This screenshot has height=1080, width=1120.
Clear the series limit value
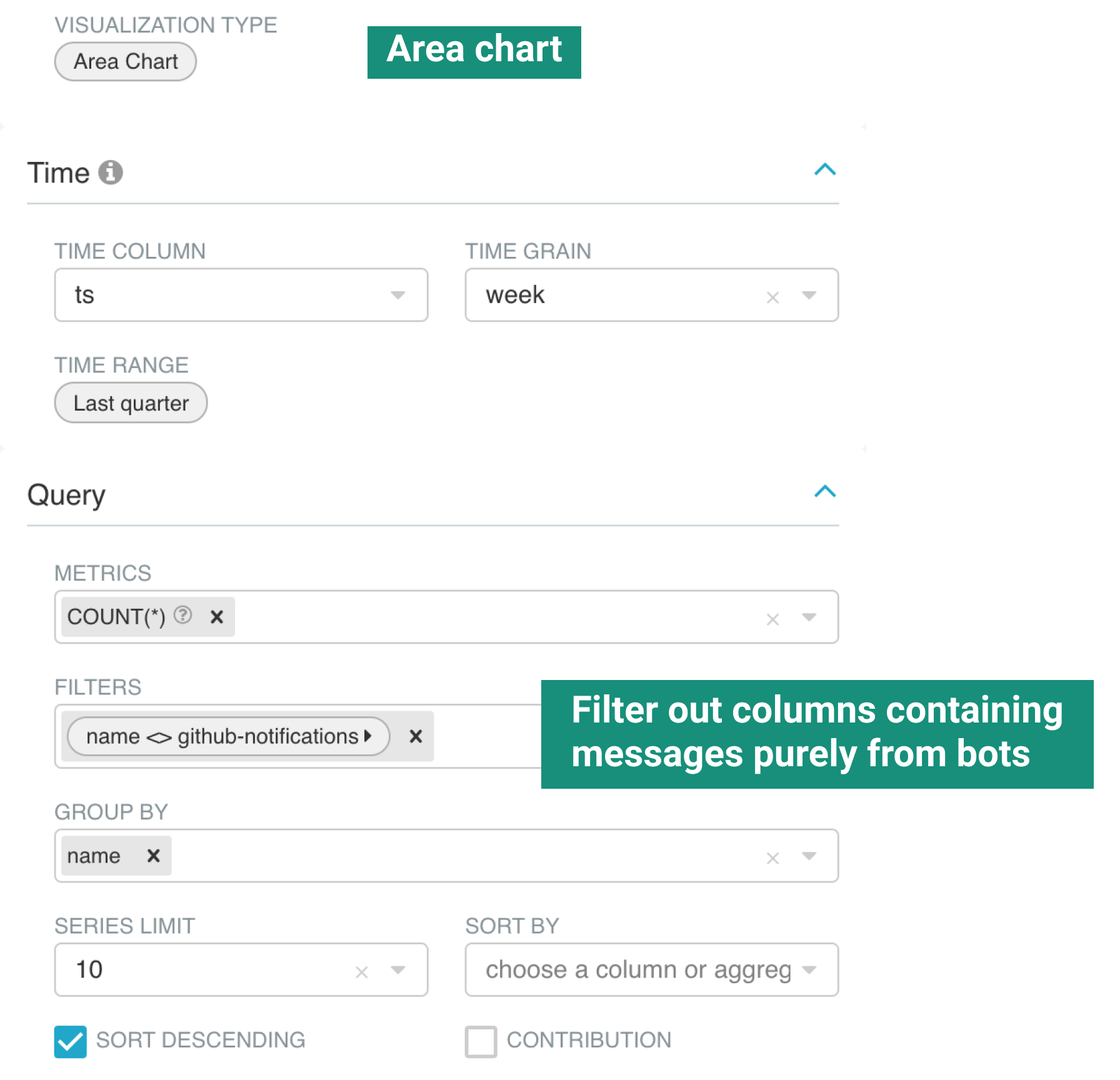point(361,971)
